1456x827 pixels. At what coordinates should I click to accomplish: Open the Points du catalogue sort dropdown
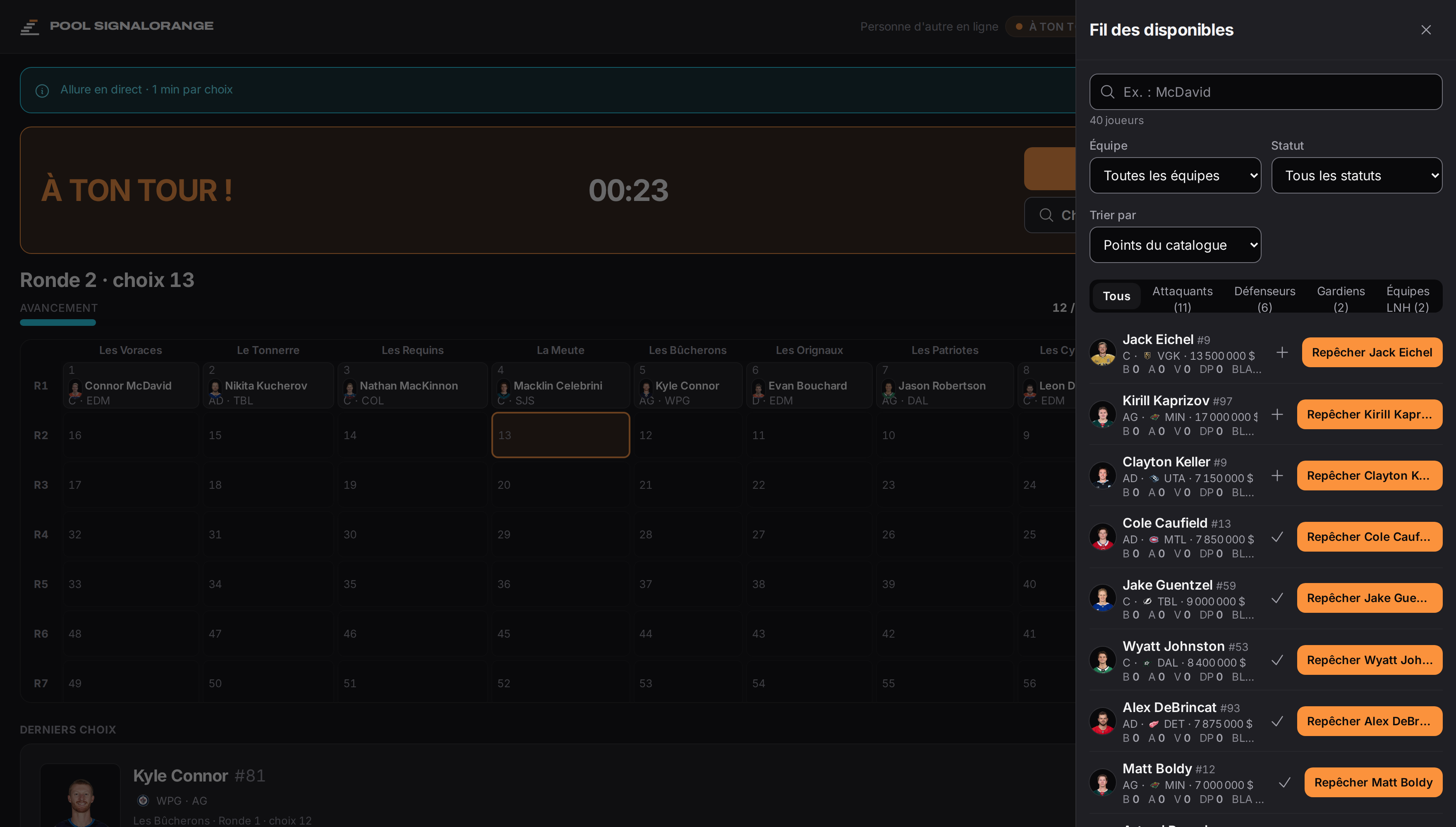pyautogui.click(x=1175, y=245)
